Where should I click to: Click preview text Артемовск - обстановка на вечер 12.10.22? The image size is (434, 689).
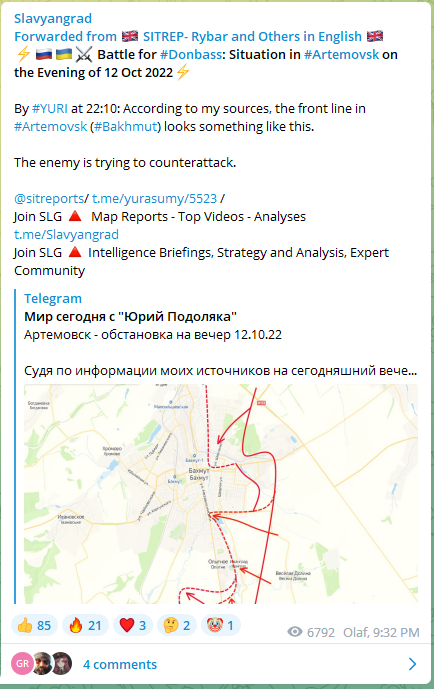(x=153, y=335)
